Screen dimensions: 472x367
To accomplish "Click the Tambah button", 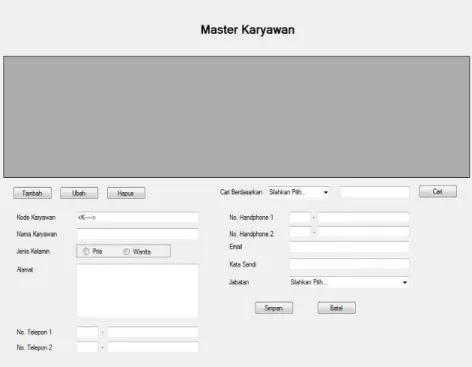I will click(x=32, y=193).
